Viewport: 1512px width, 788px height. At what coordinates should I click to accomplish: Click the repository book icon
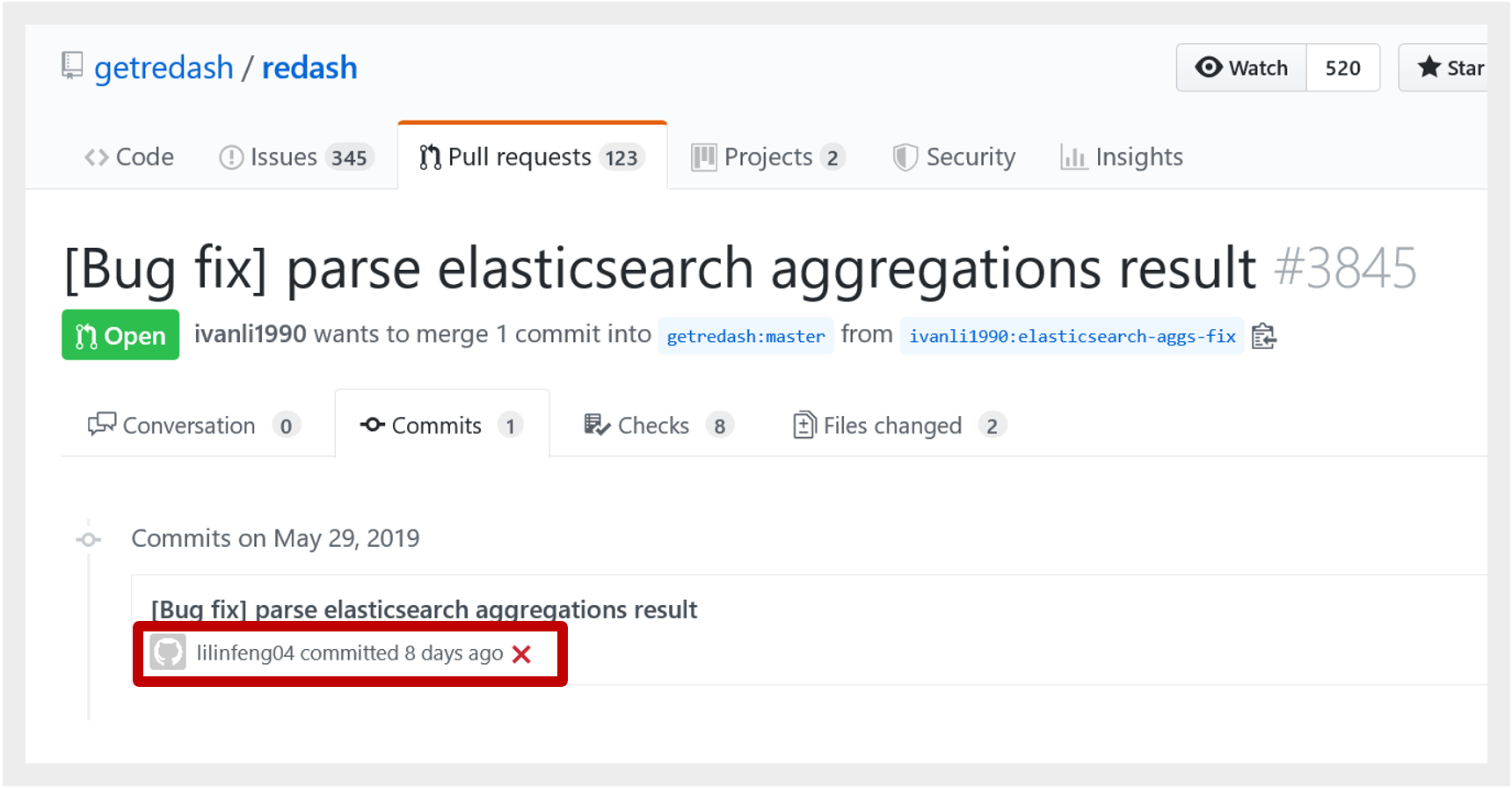tap(72, 66)
